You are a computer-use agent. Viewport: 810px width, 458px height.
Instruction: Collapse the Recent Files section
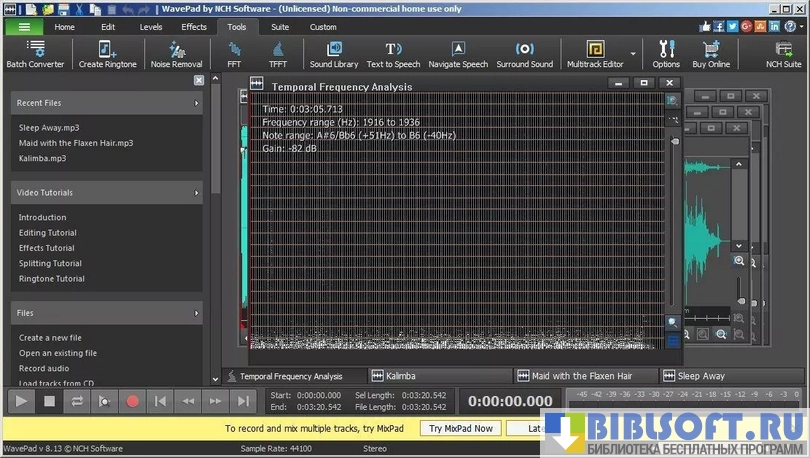click(196, 103)
